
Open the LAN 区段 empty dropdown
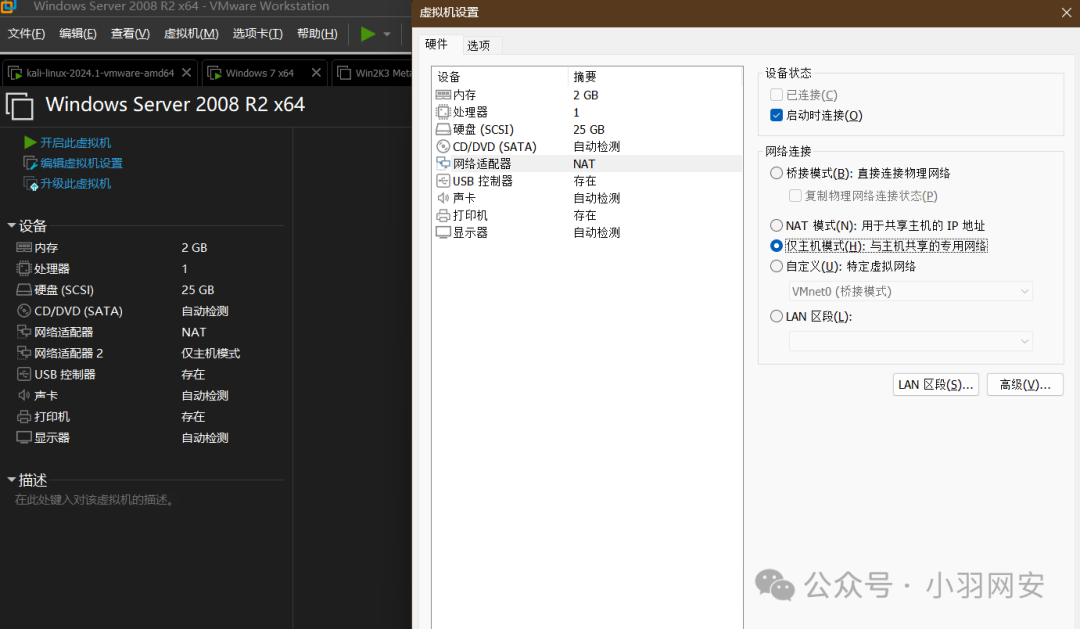911,341
